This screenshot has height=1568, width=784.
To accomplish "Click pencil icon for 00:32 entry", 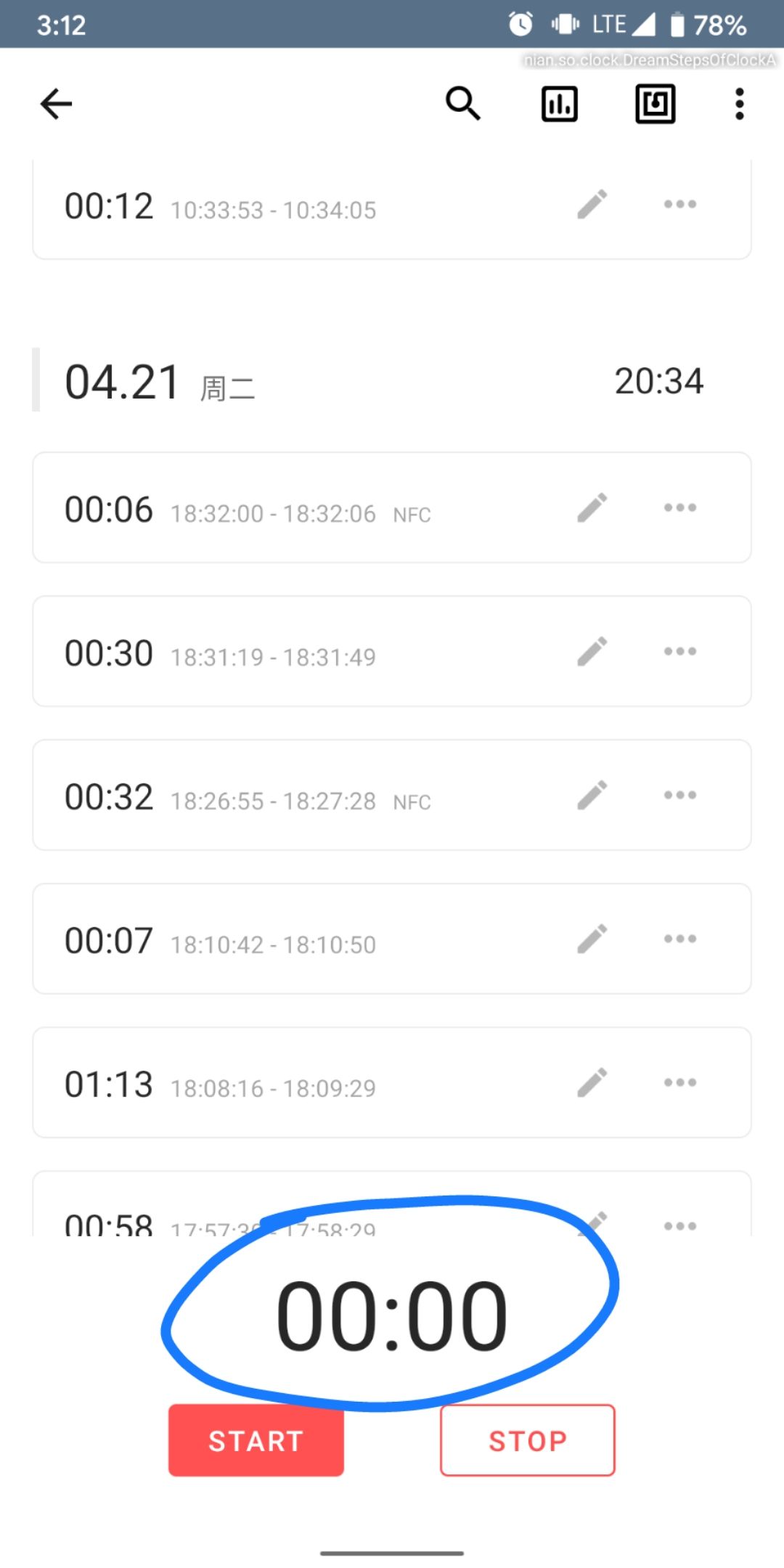I will coord(592,796).
